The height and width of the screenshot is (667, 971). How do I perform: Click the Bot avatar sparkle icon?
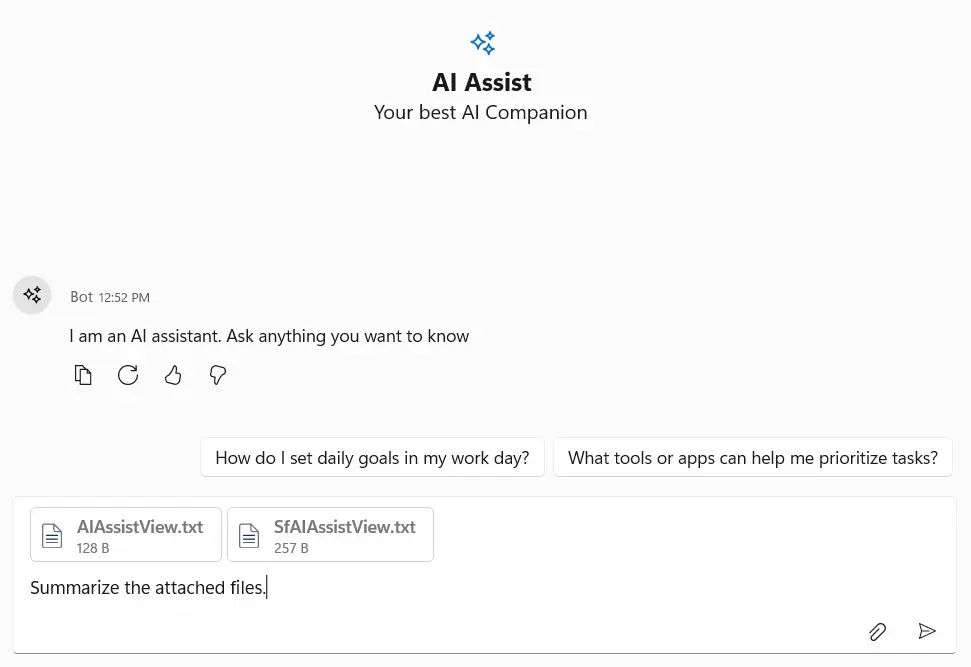pos(32,295)
